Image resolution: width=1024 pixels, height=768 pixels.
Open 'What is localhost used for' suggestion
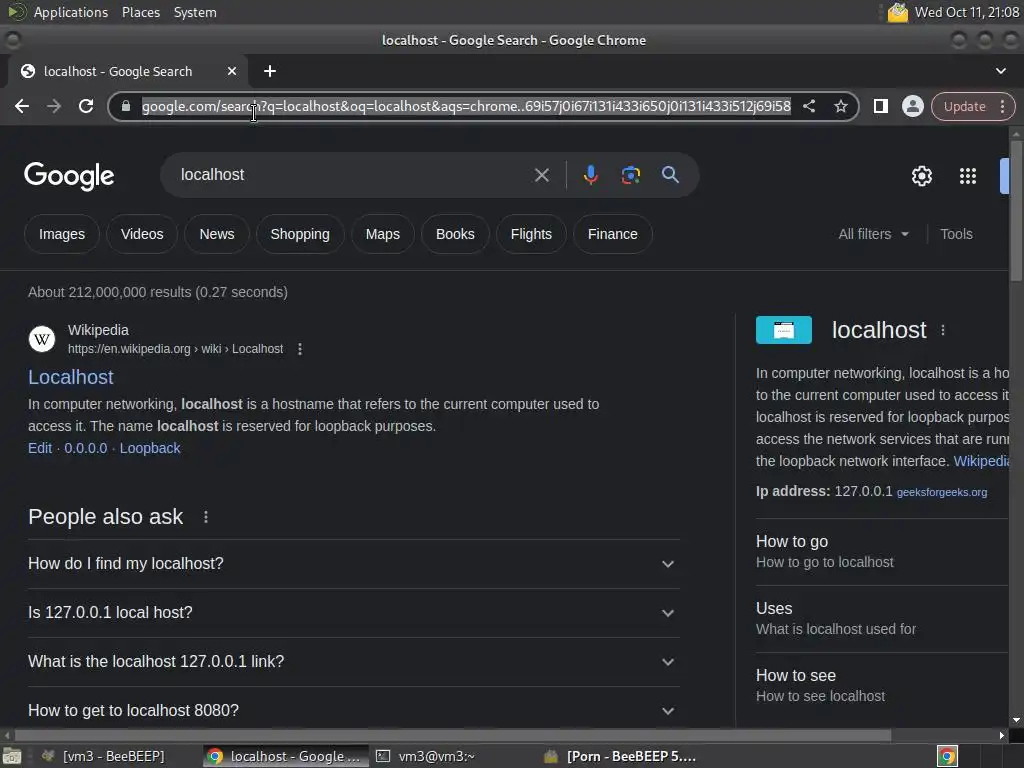882,618
